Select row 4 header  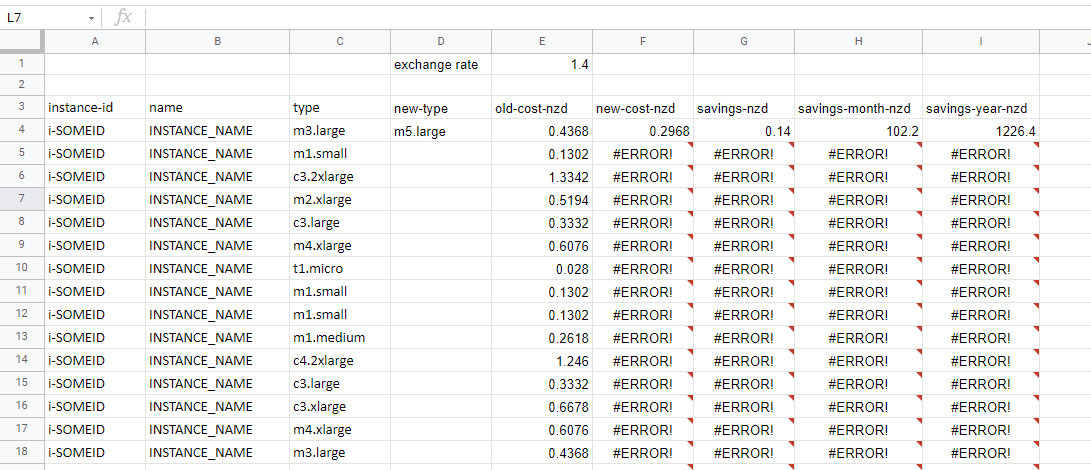(x=21, y=130)
